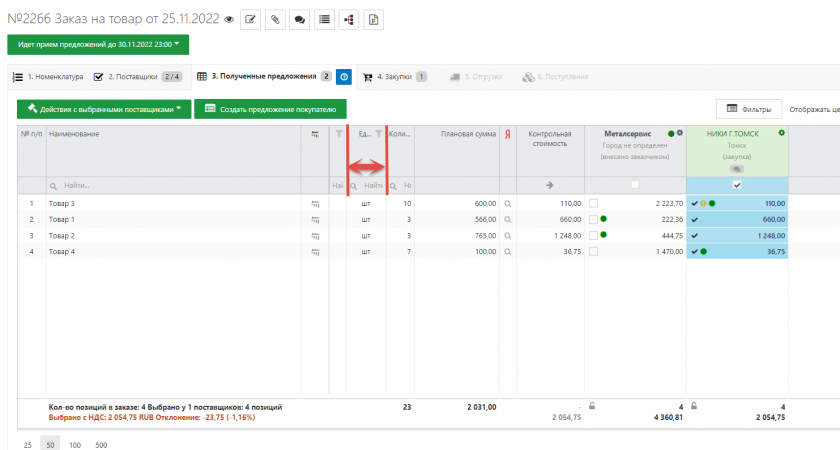Open the comments chat bubble icon
The image size is (840, 450).
point(299,19)
